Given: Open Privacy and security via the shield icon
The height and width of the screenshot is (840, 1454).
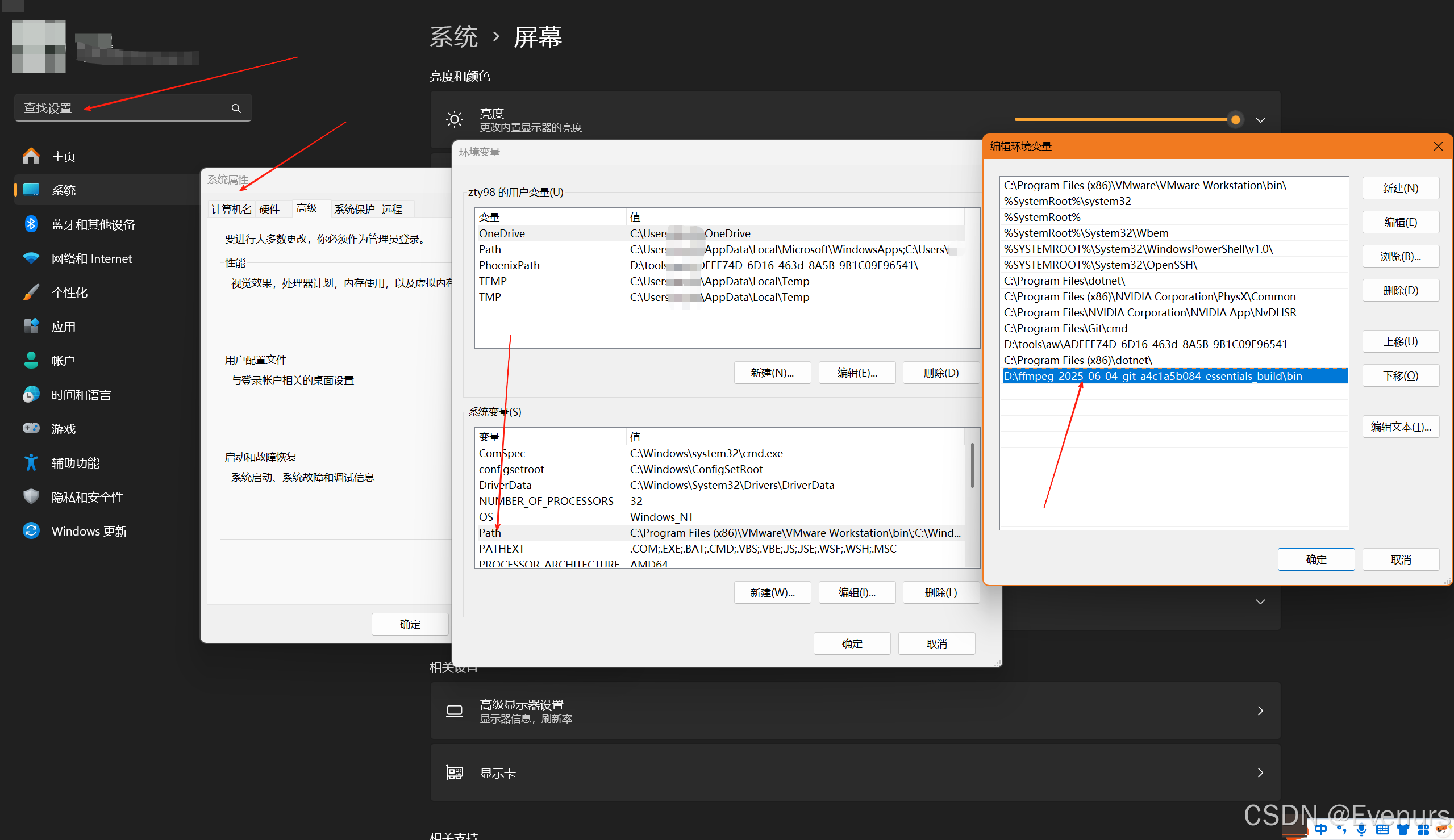Looking at the screenshot, I should pos(31,497).
